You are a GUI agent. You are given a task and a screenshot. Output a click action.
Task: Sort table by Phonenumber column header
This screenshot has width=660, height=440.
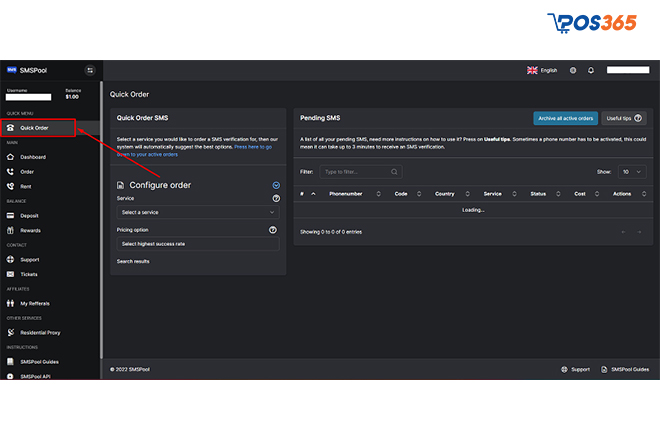(346, 193)
